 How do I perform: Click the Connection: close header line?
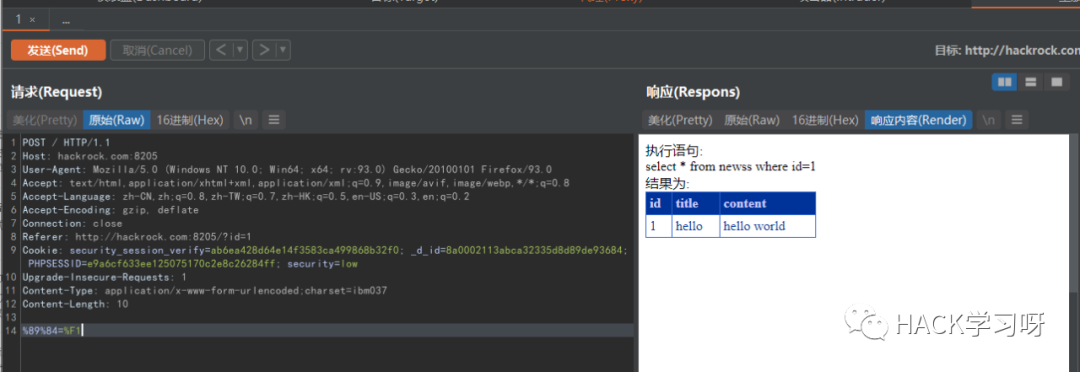click(x=72, y=223)
